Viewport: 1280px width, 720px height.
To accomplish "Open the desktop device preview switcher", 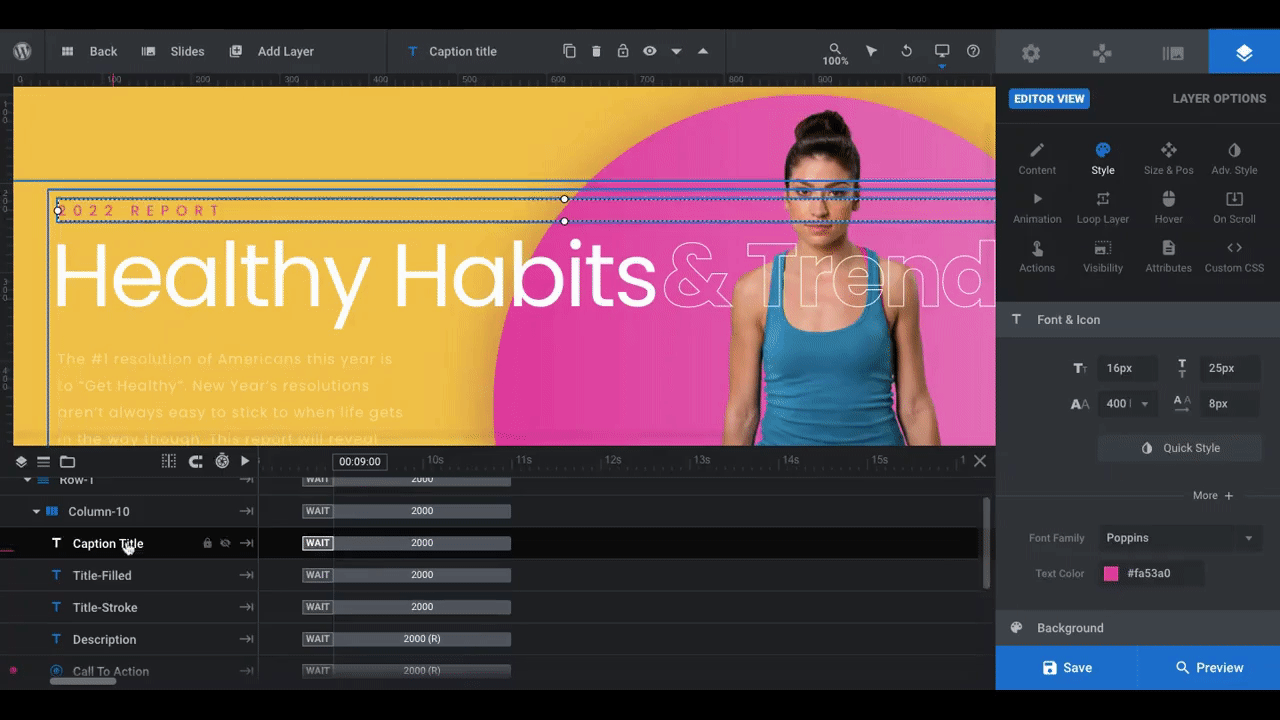I will click(941, 53).
